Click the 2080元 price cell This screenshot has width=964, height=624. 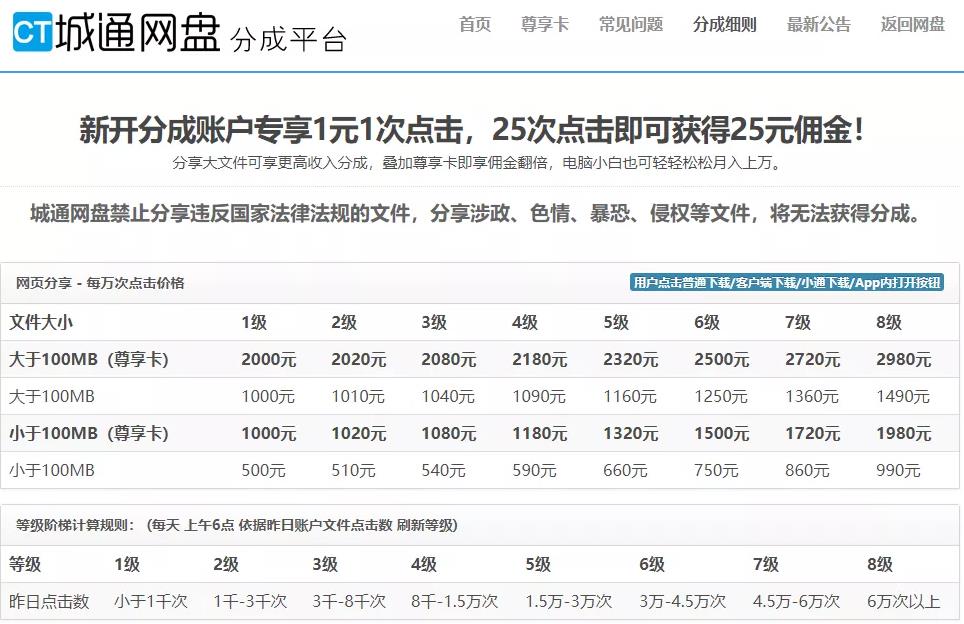449,360
